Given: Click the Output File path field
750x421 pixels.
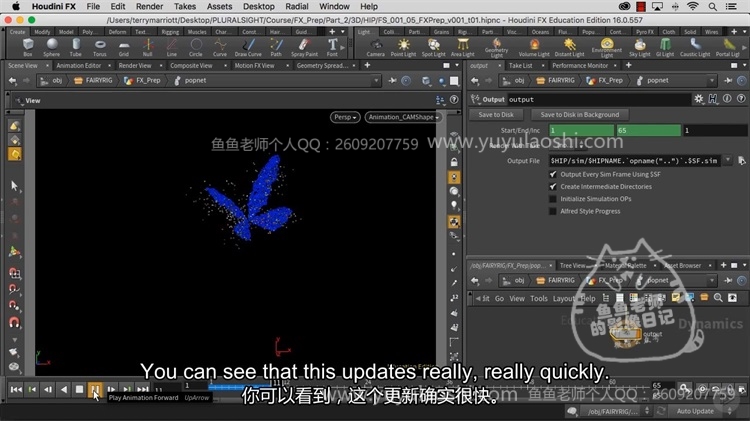Looking at the screenshot, I should click(635, 161).
